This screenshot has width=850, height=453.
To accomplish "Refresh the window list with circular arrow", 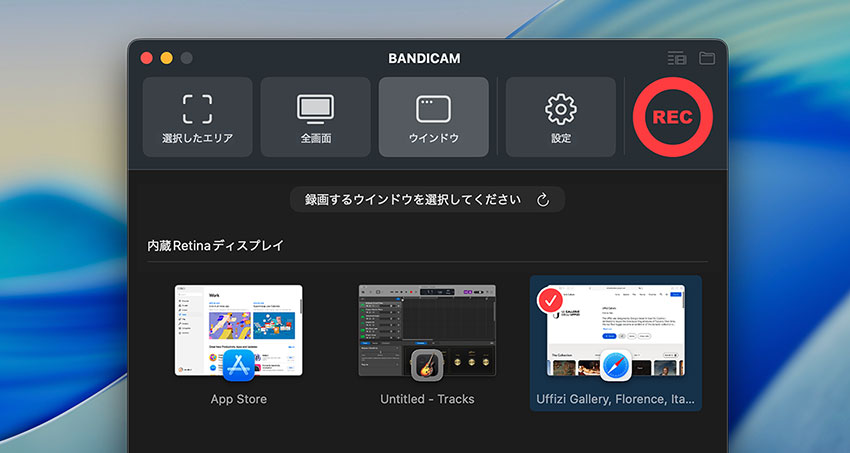I will [x=543, y=200].
